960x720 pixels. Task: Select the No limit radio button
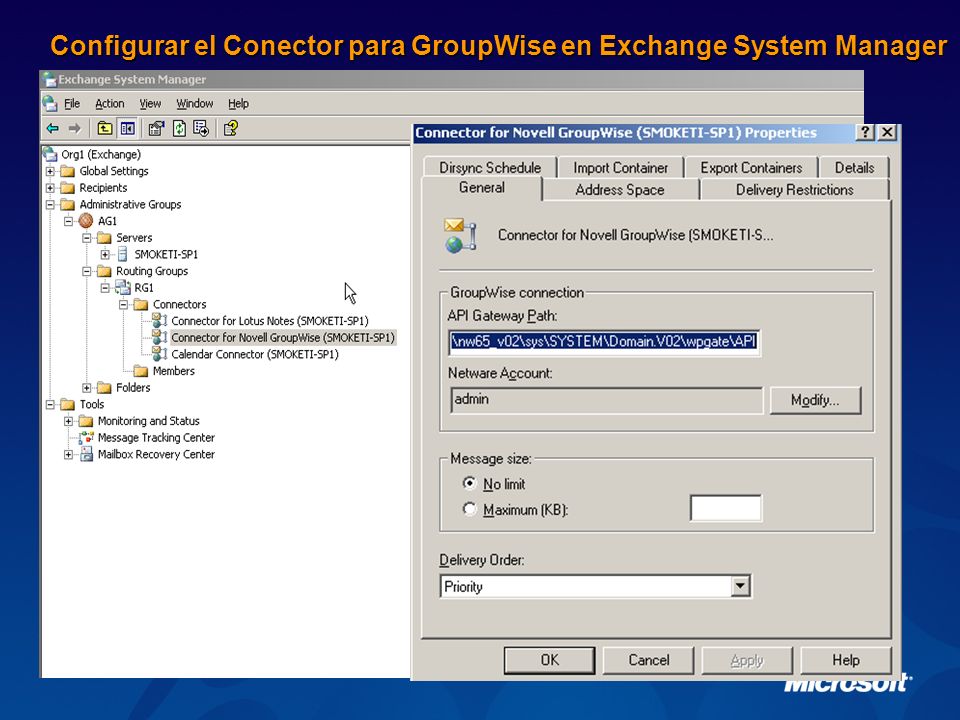[470, 483]
